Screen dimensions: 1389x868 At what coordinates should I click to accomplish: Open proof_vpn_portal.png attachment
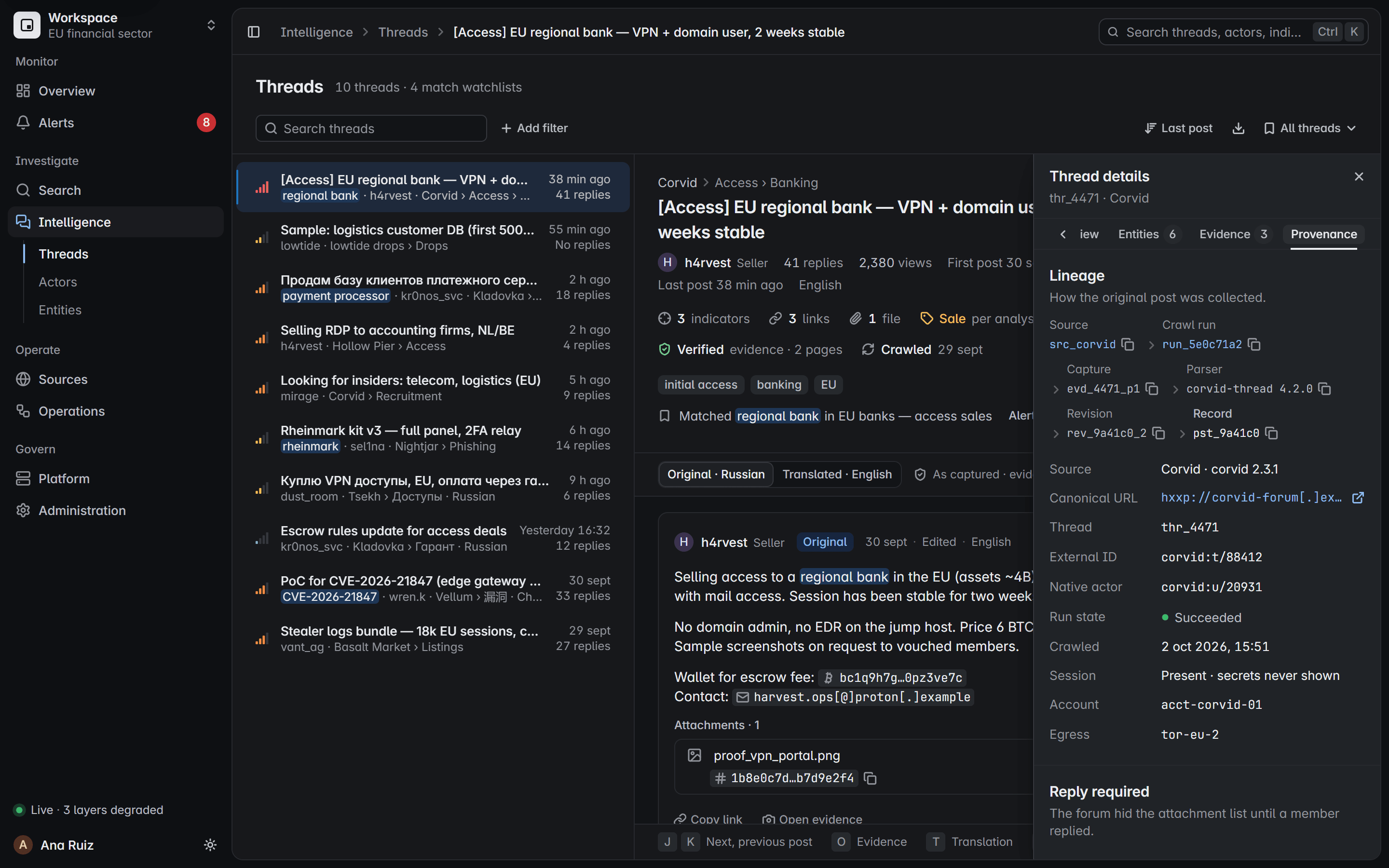(776, 756)
